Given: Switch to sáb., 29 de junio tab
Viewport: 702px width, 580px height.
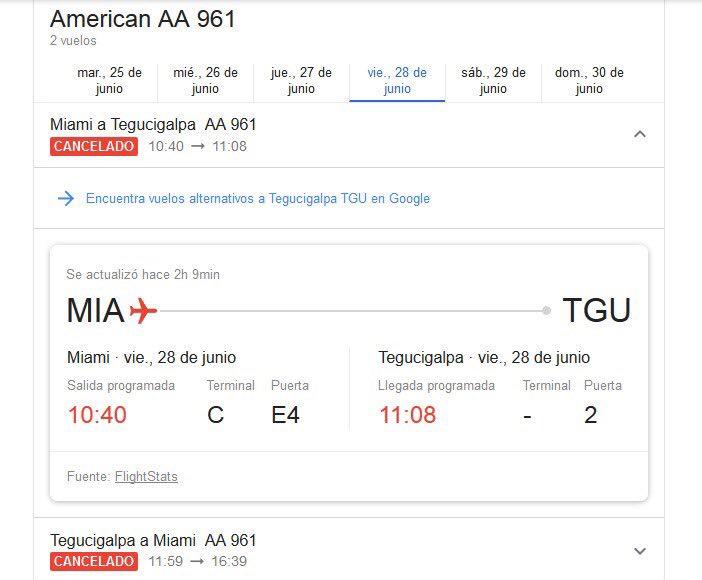Looking at the screenshot, I should coord(493,81).
